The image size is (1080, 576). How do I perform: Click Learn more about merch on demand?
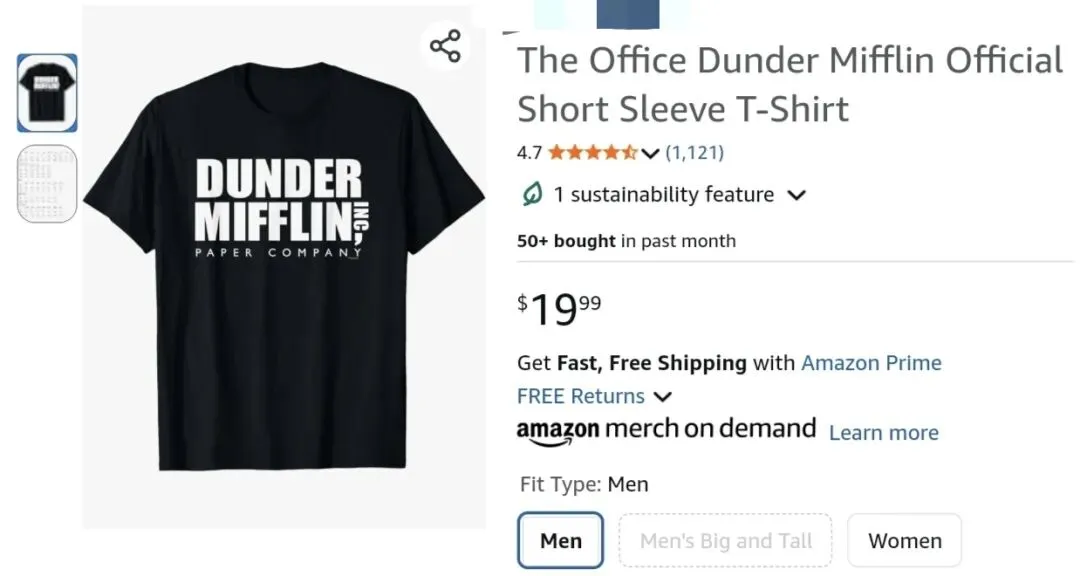(883, 432)
